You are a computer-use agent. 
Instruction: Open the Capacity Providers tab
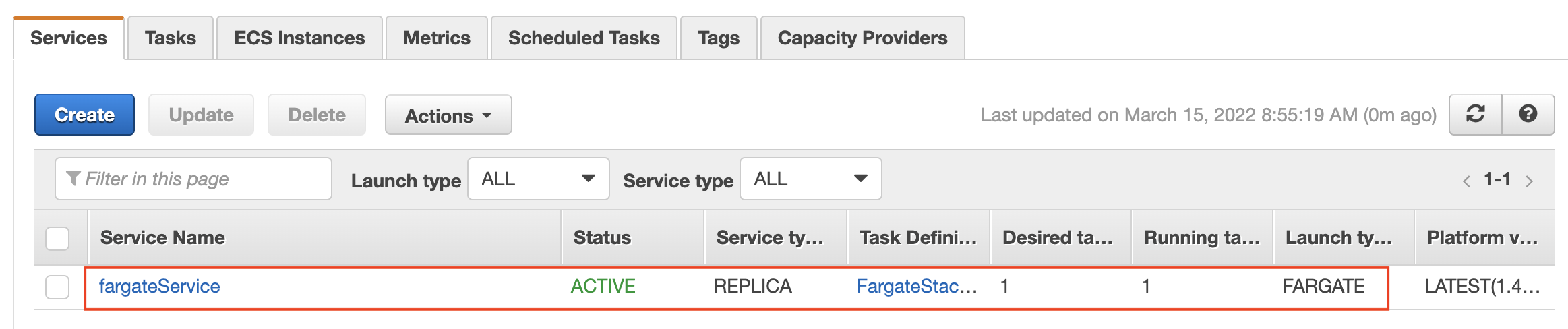(x=863, y=38)
